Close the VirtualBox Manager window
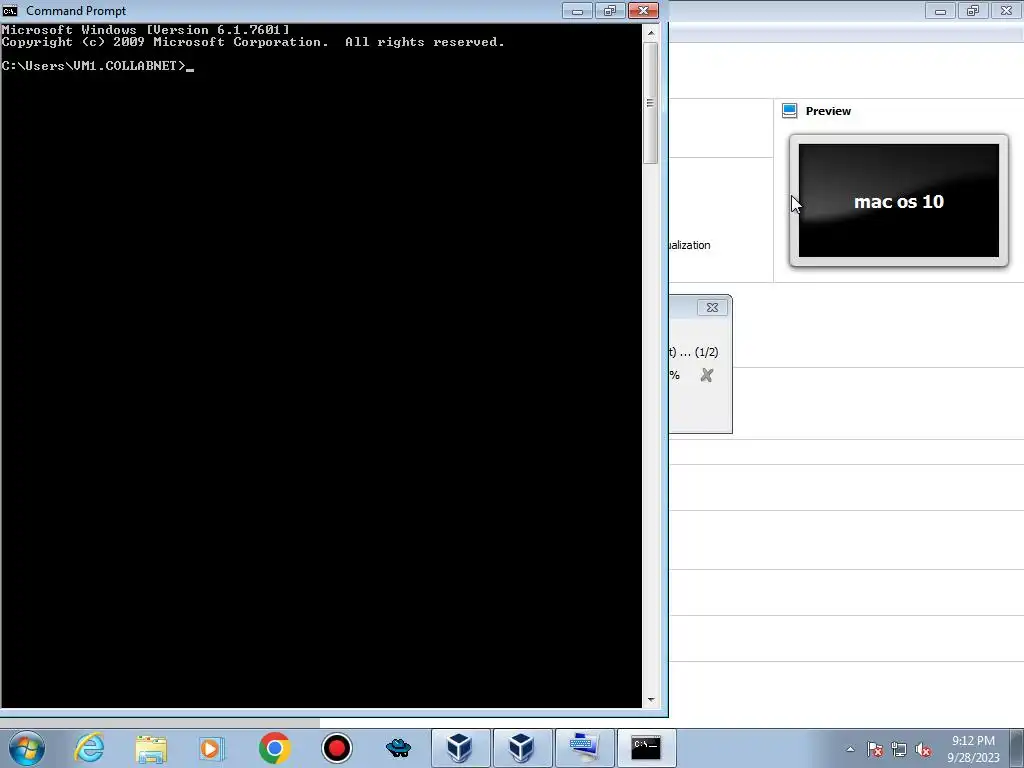Image resolution: width=1024 pixels, height=768 pixels. 1006,11
